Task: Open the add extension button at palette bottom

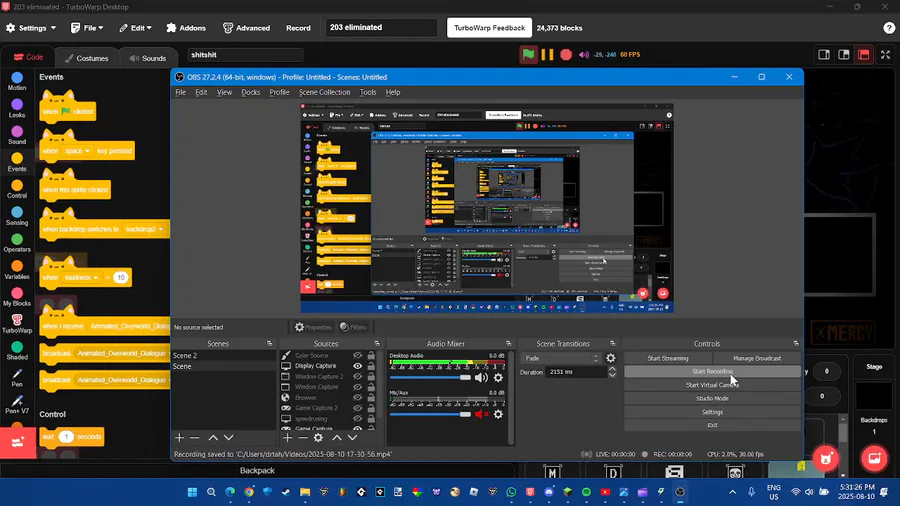Action: (x=18, y=442)
